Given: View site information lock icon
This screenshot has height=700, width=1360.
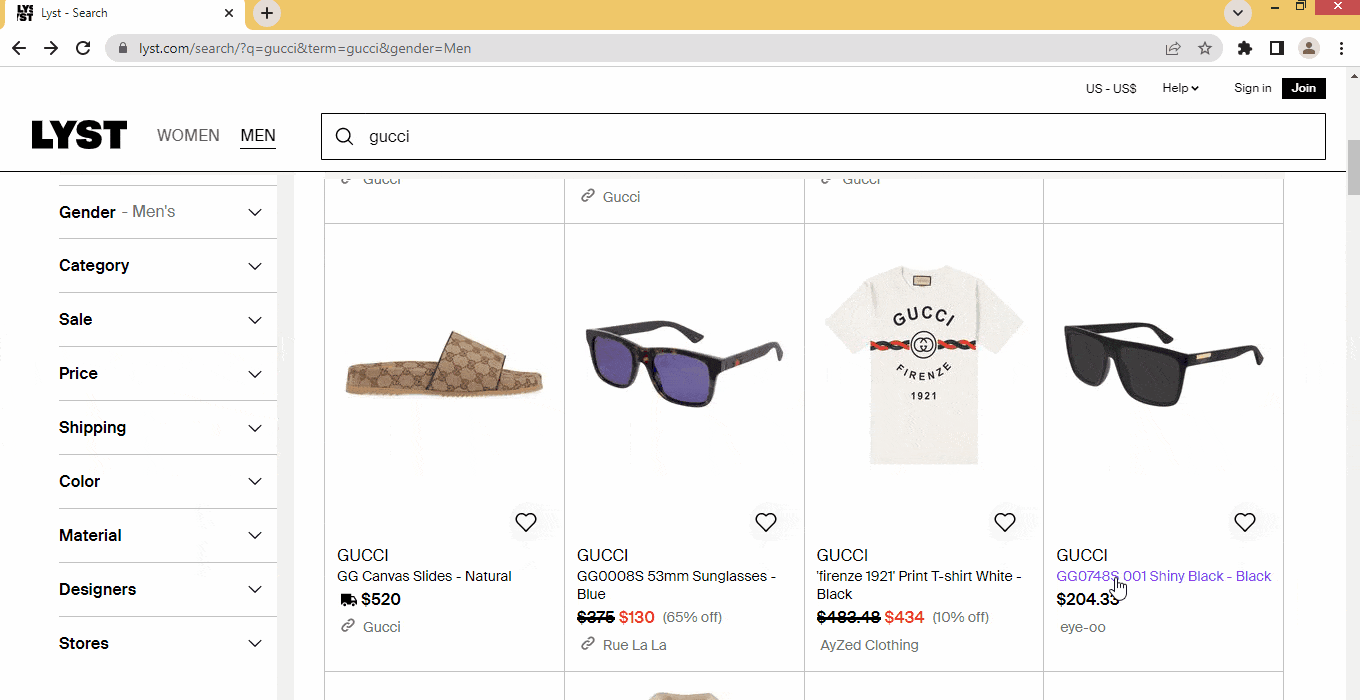Looking at the screenshot, I should point(124,48).
